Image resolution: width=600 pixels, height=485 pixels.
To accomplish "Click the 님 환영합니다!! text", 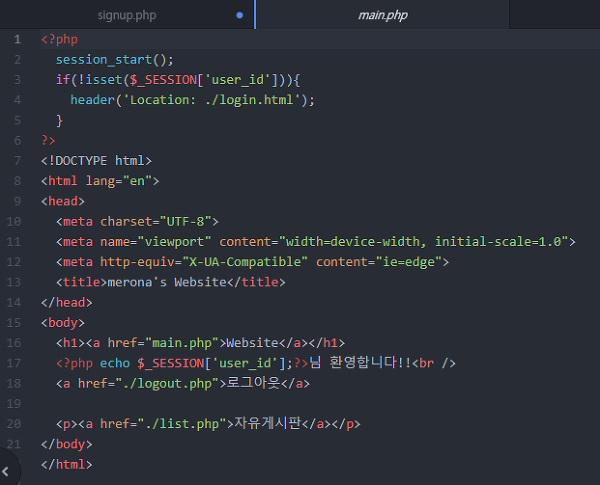I will click(360, 362).
